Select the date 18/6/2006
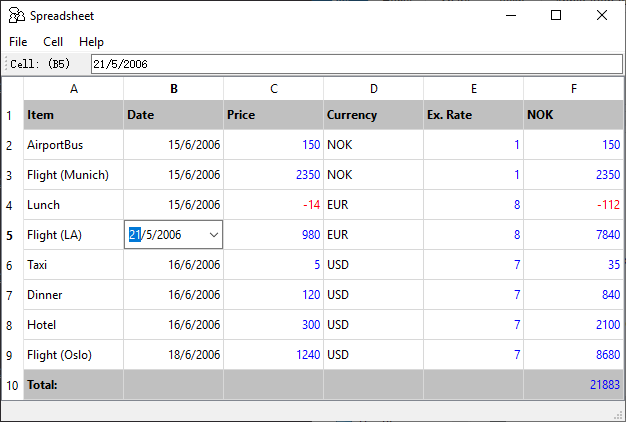Image resolution: width=626 pixels, height=422 pixels. click(x=174, y=355)
